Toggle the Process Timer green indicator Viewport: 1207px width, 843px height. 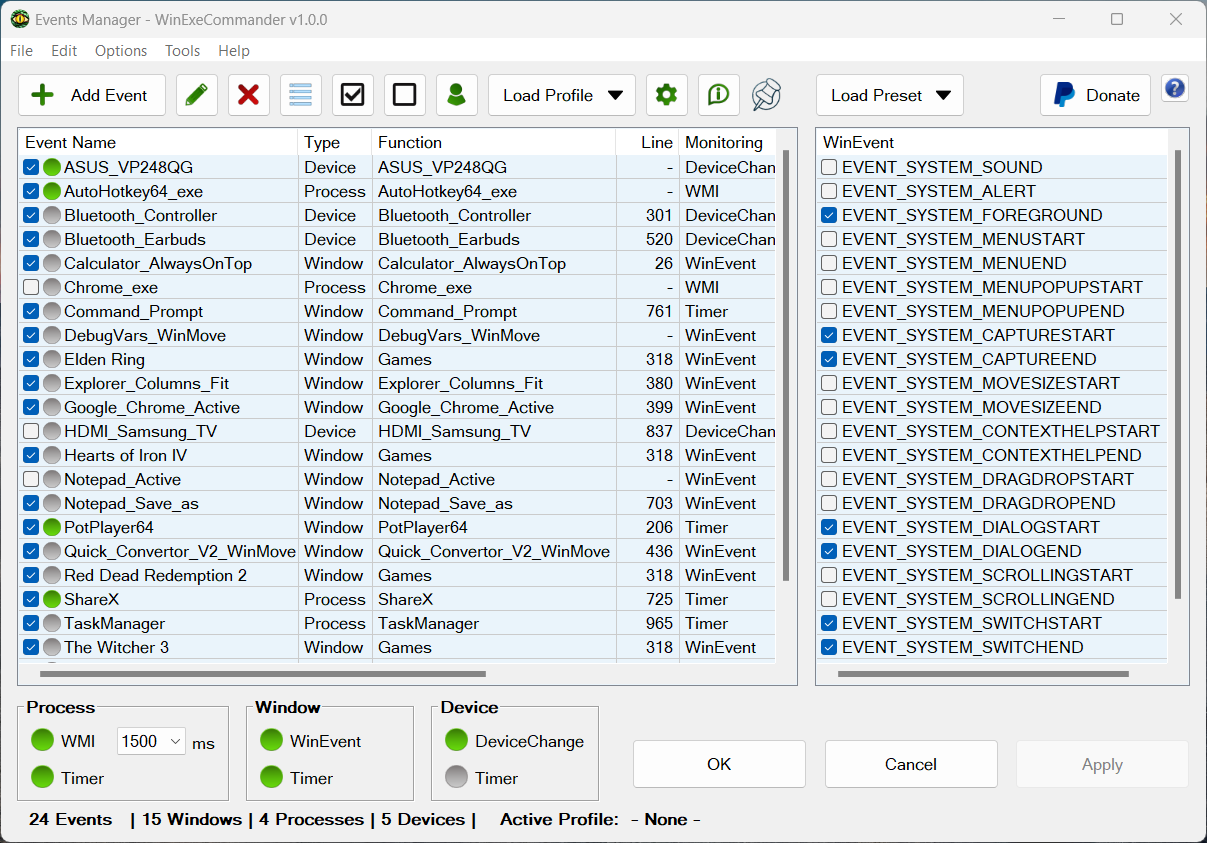(x=42, y=777)
